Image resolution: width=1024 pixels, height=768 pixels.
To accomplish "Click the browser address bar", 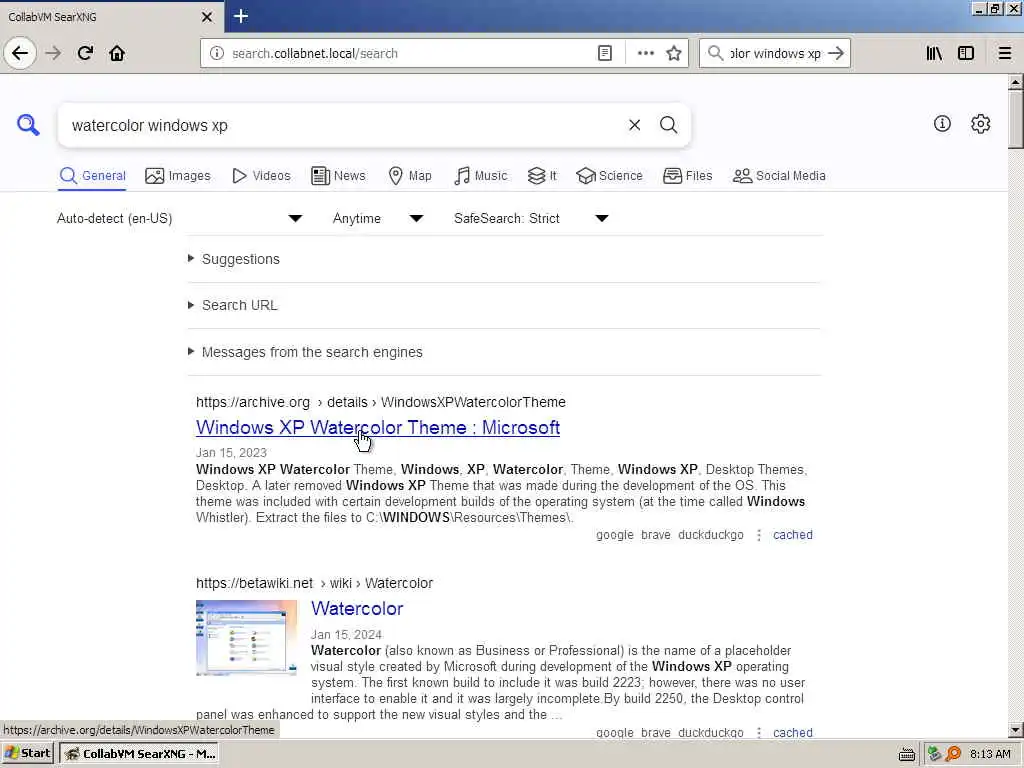I will click(411, 54).
